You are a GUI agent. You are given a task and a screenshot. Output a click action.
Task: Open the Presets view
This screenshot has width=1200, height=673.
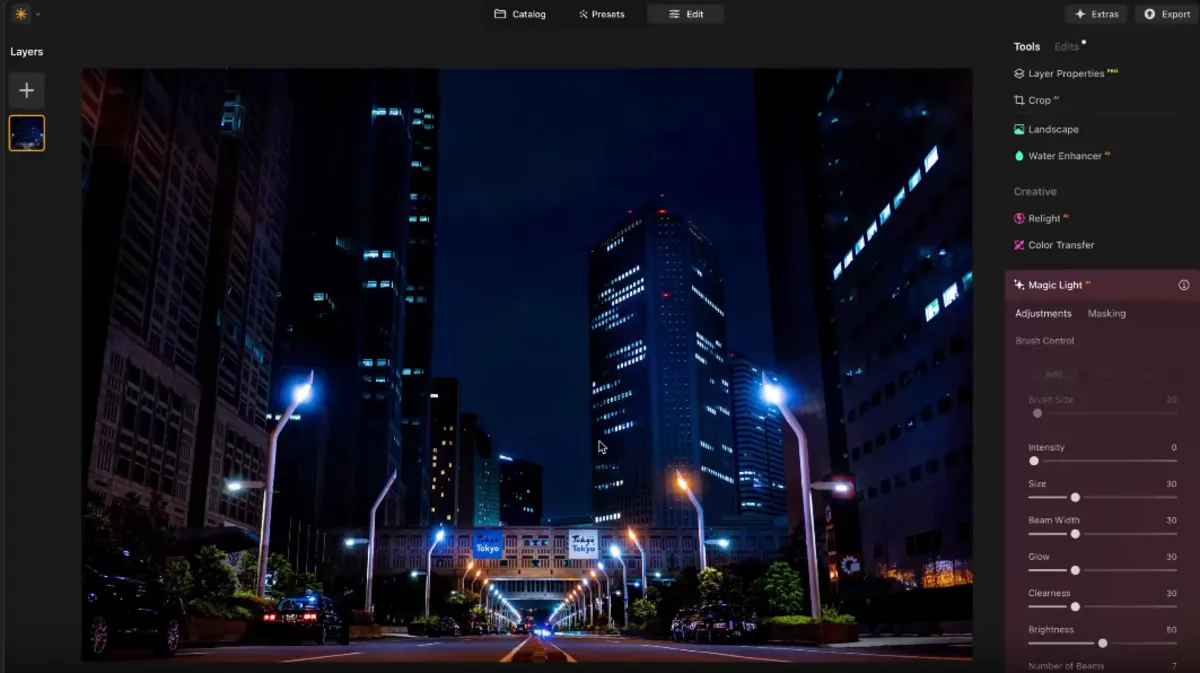click(x=602, y=13)
